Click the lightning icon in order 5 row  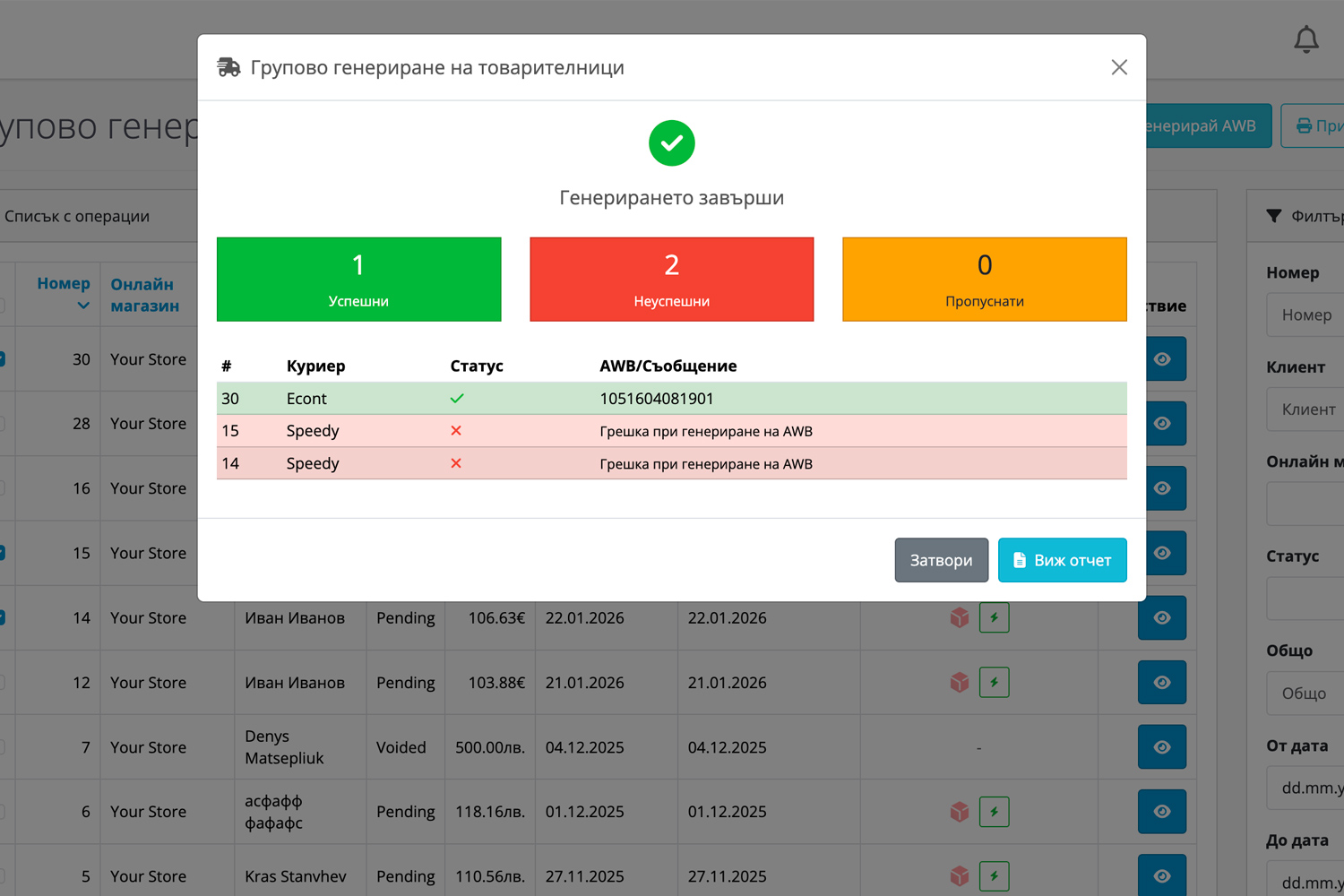point(994,876)
